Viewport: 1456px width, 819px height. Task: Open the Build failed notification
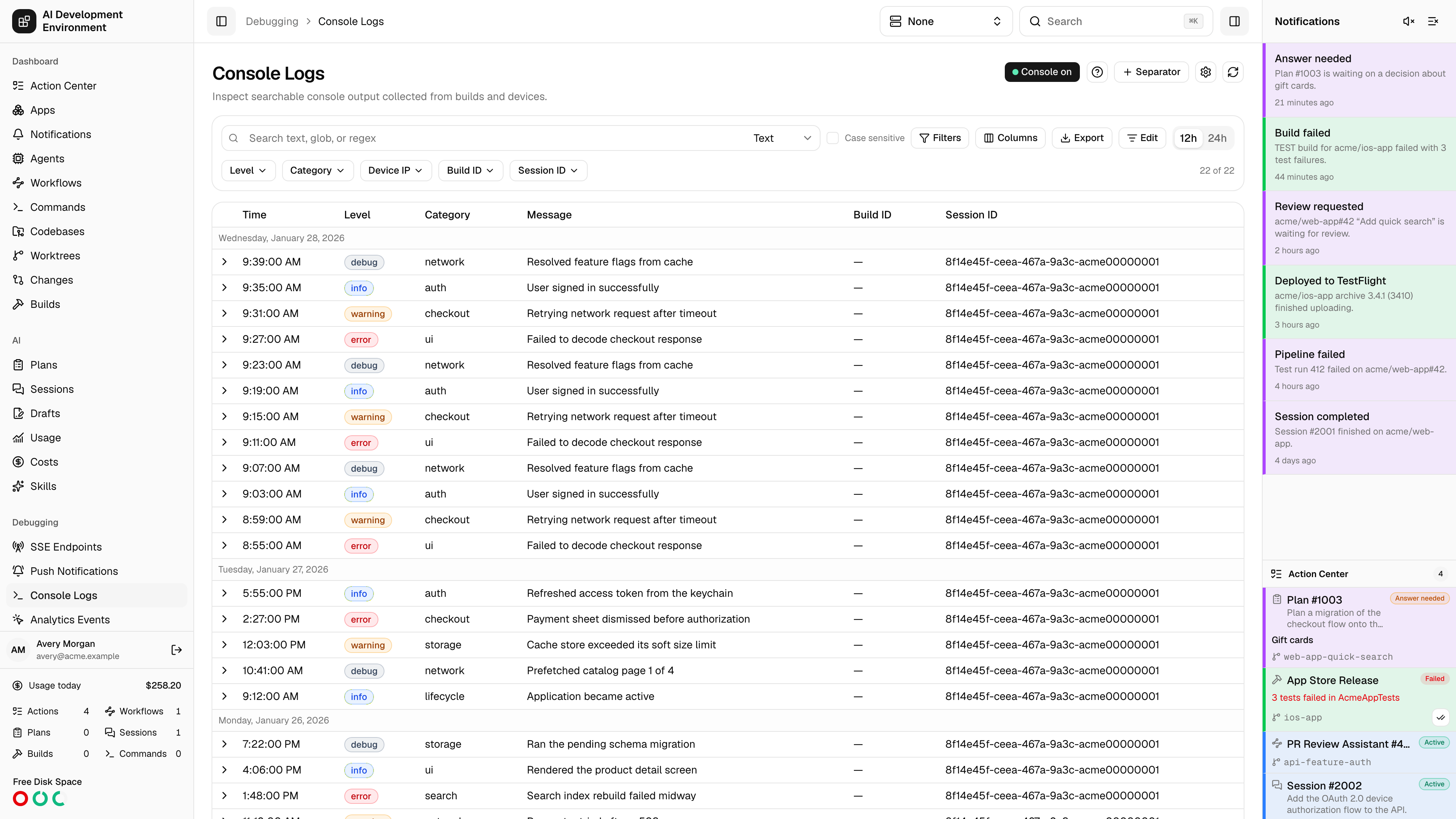click(x=1359, y=154)
